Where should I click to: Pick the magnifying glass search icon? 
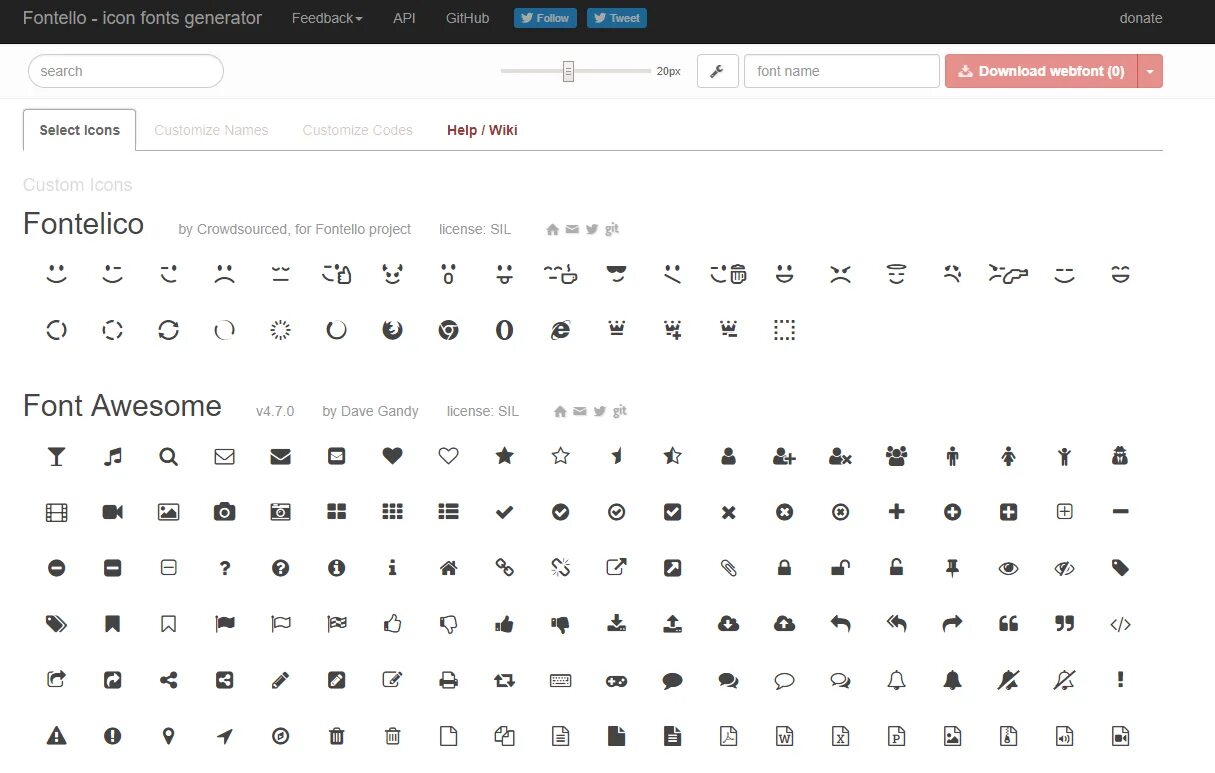[169, 456]
